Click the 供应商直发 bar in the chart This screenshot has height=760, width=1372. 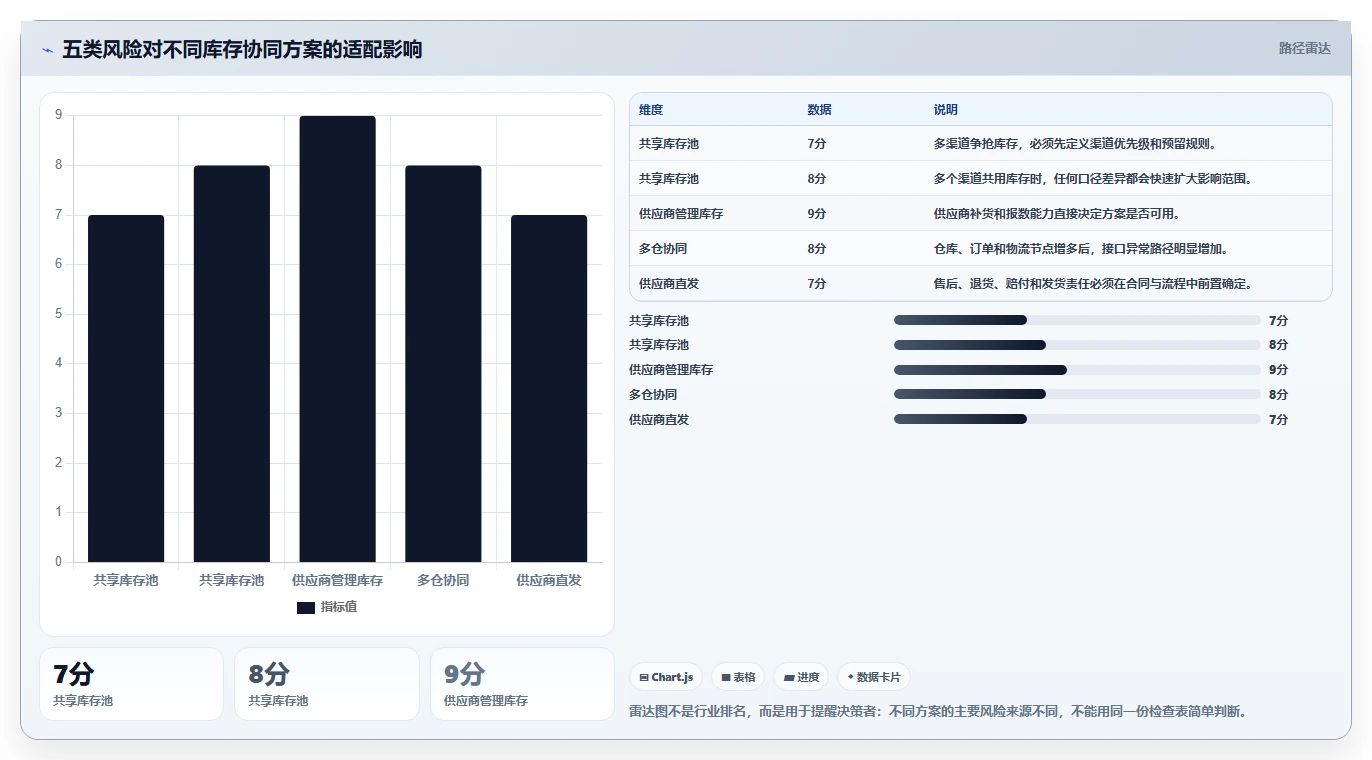click(x=549, y=389)
